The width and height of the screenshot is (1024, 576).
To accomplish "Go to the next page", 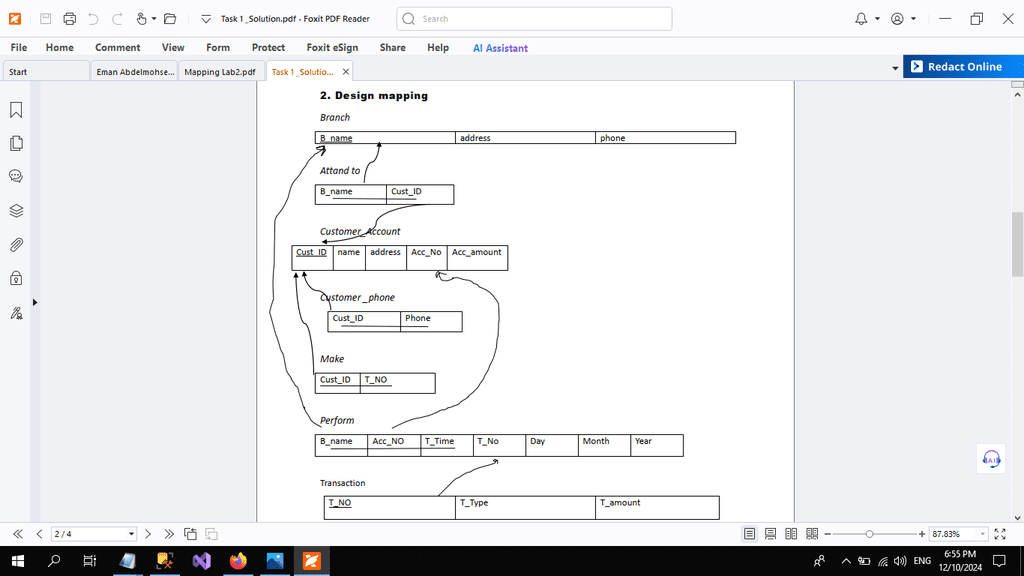I will tap(148, 534).
